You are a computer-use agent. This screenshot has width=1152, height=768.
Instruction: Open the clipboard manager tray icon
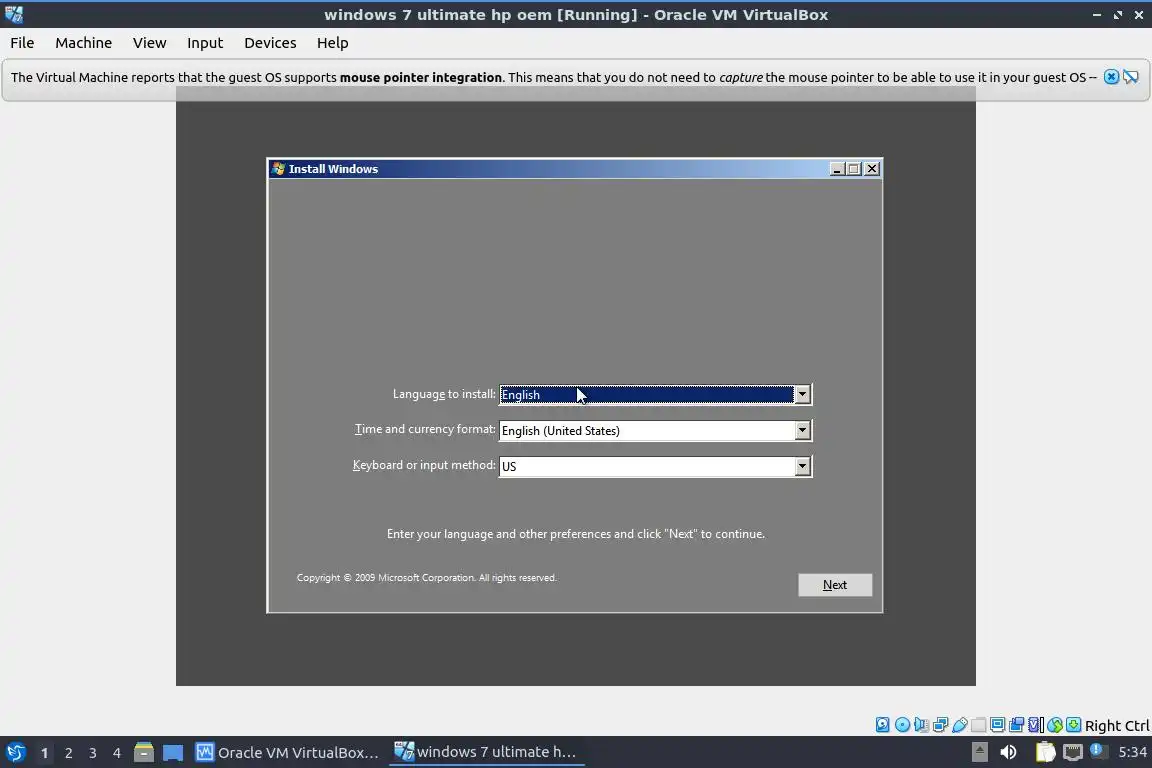pos(1045,752)
